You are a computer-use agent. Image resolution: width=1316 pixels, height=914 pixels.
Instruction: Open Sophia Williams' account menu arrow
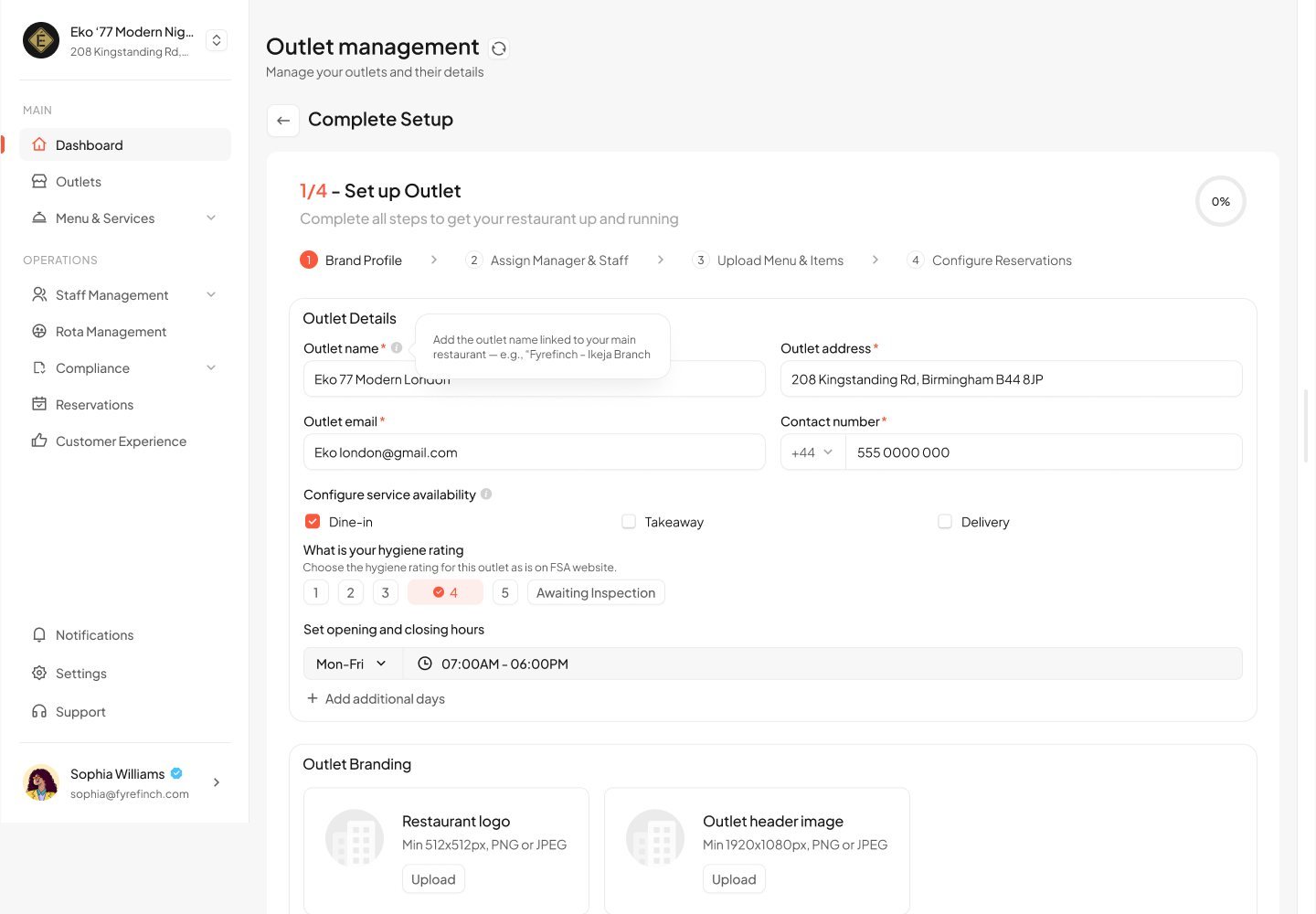(x=217, y=782)
